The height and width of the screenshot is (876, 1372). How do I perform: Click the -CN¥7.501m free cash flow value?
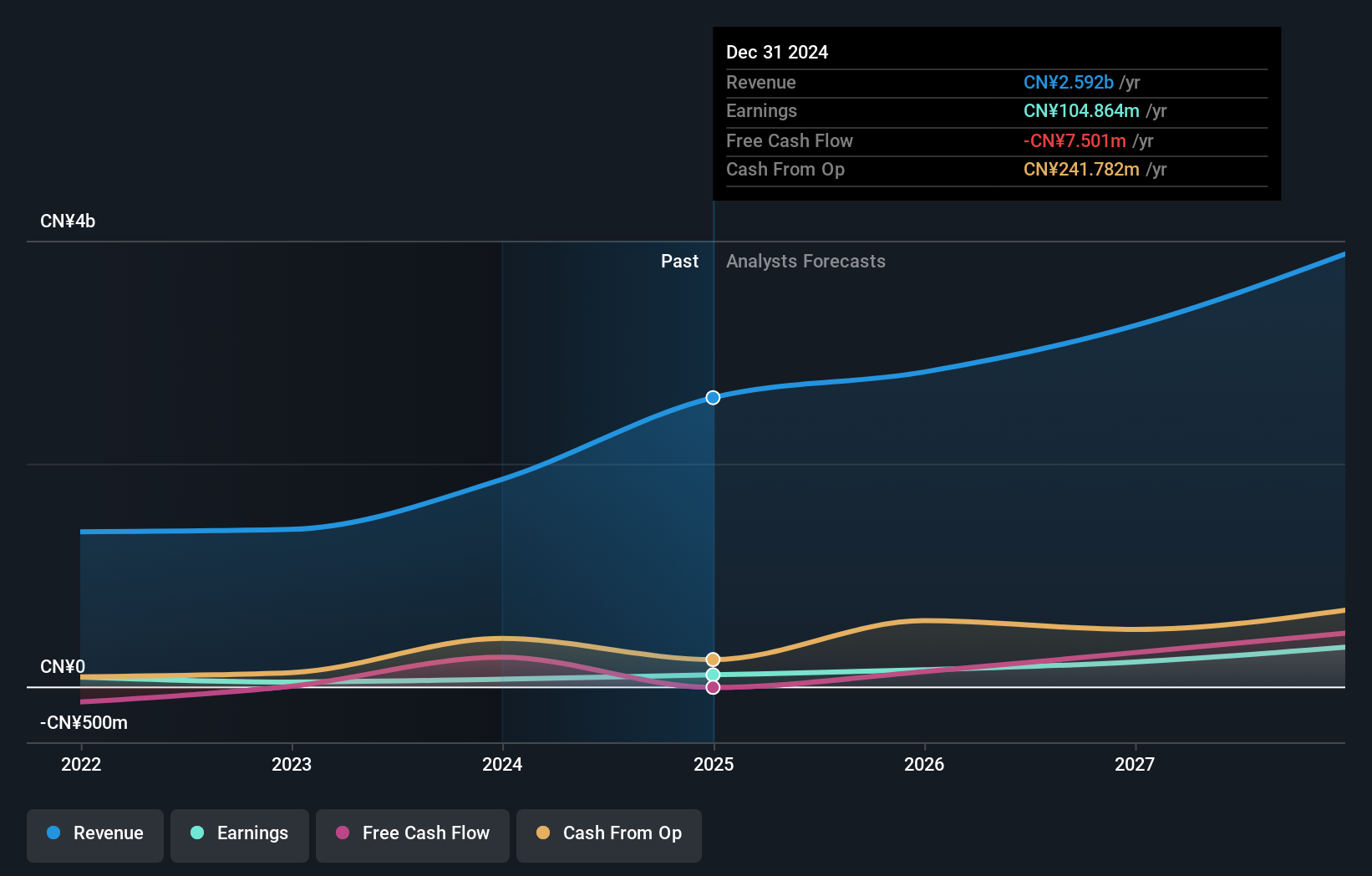(1075, 141)
